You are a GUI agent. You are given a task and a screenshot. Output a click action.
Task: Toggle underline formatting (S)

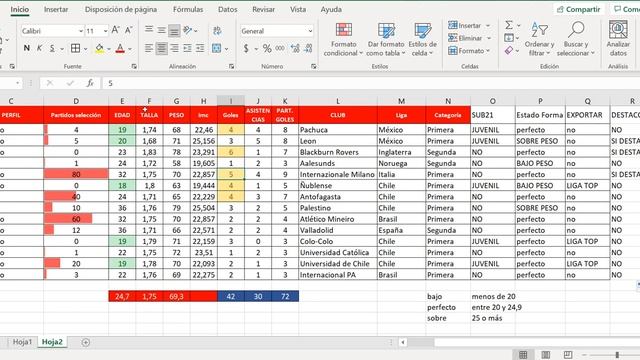pyautogui.click(x=52, y=48)
